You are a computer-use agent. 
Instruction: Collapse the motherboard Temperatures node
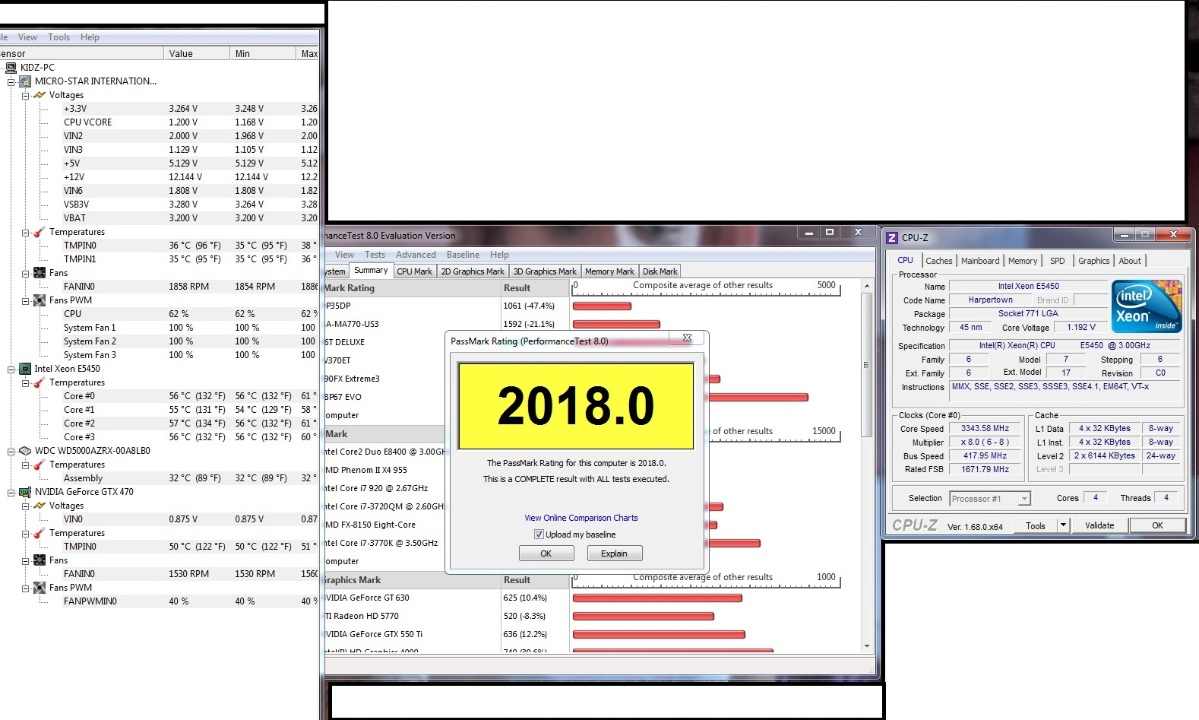(25, 232)
